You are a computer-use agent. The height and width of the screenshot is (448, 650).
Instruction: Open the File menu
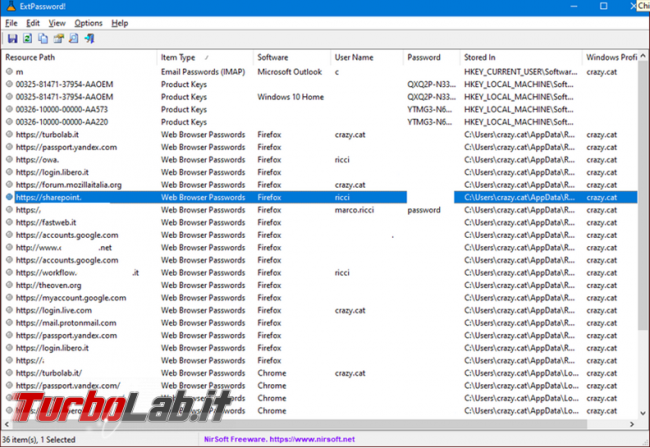tap(11, 23)
